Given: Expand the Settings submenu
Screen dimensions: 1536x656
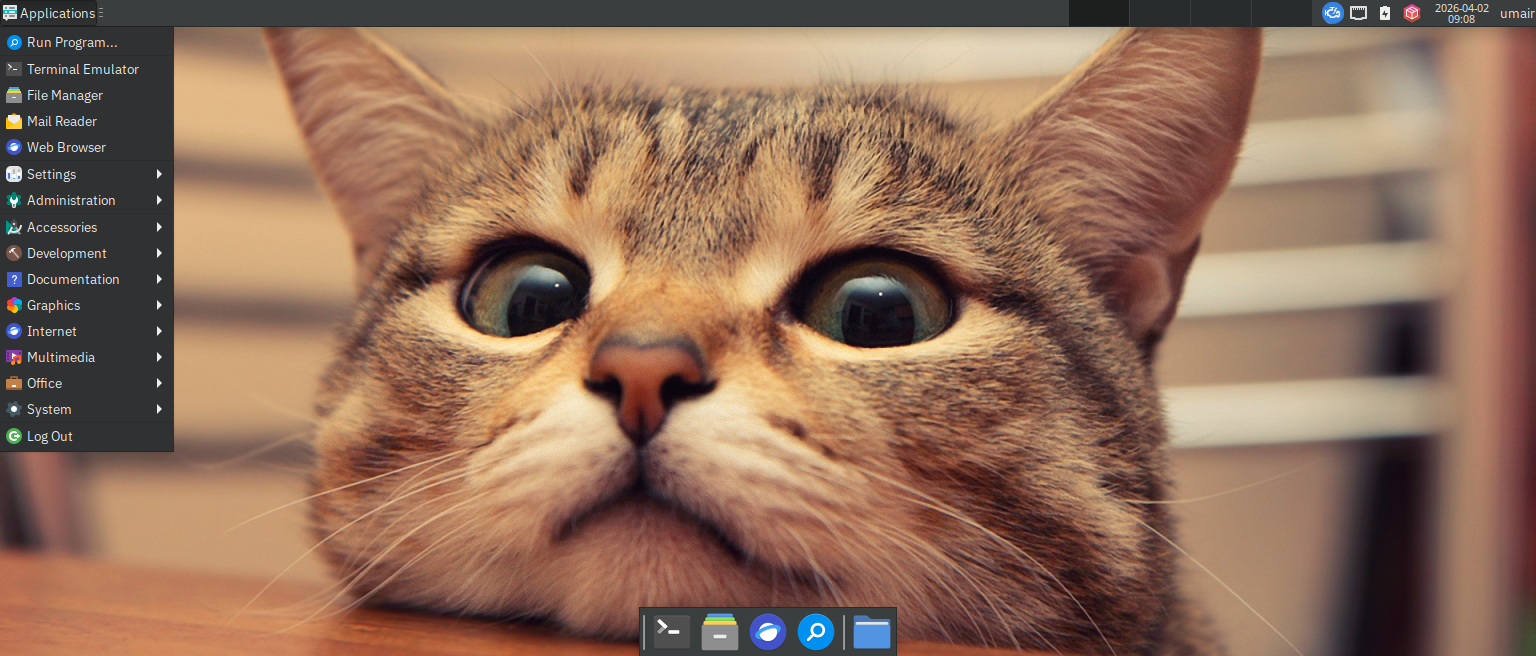Looking at the screenshot, I should click(87, 174).
